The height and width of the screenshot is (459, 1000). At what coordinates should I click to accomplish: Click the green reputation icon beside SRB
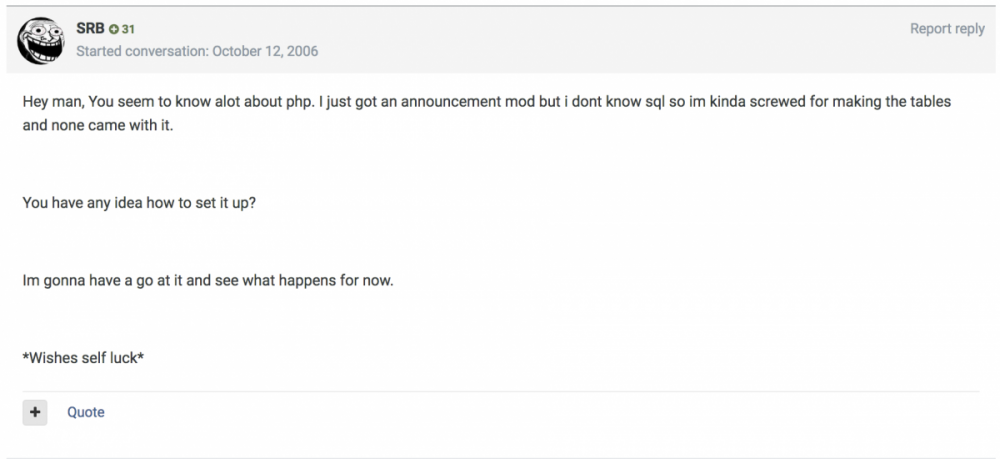[x=114, y=30]
